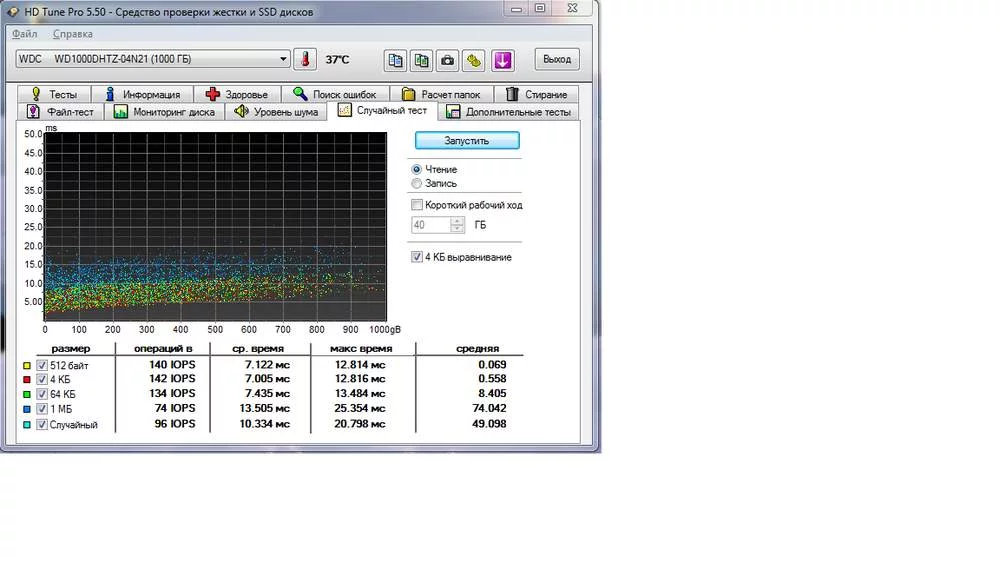
Task: Click the thermometer temperature icon
Action: [x=305, y=60]
